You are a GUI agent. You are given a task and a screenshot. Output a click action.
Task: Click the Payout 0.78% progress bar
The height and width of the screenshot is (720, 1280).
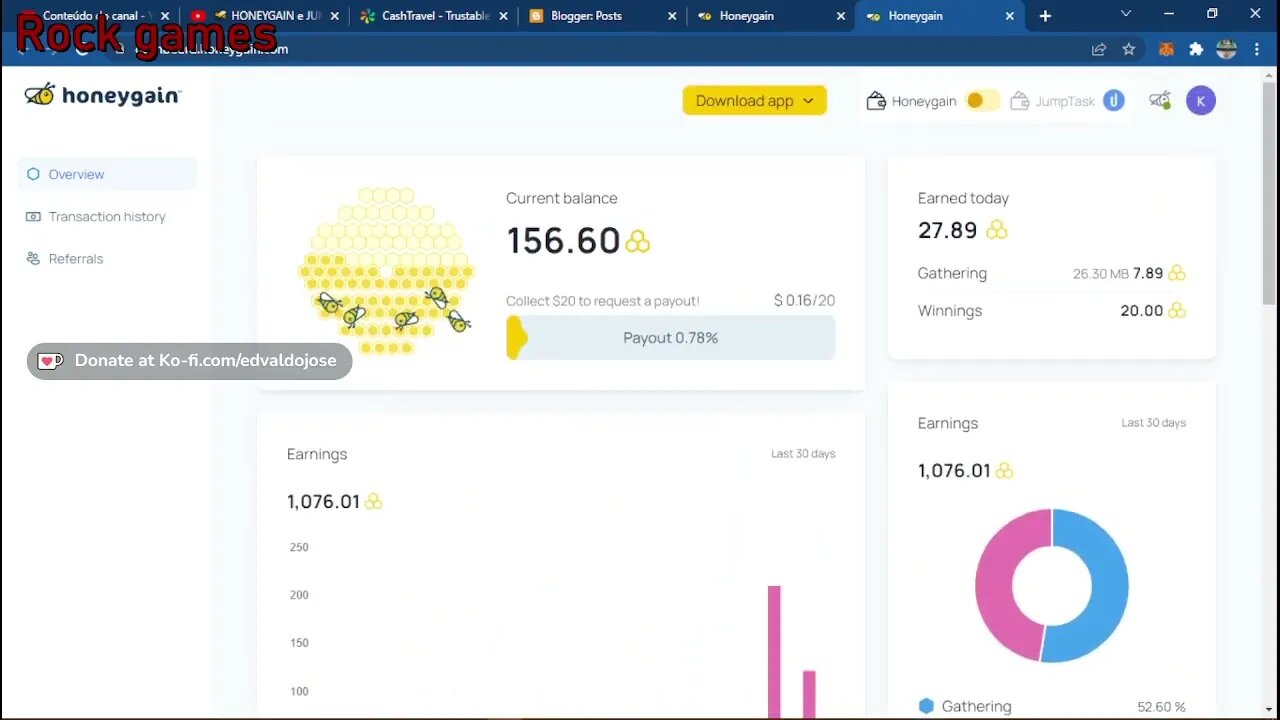(x=670, y=338)
